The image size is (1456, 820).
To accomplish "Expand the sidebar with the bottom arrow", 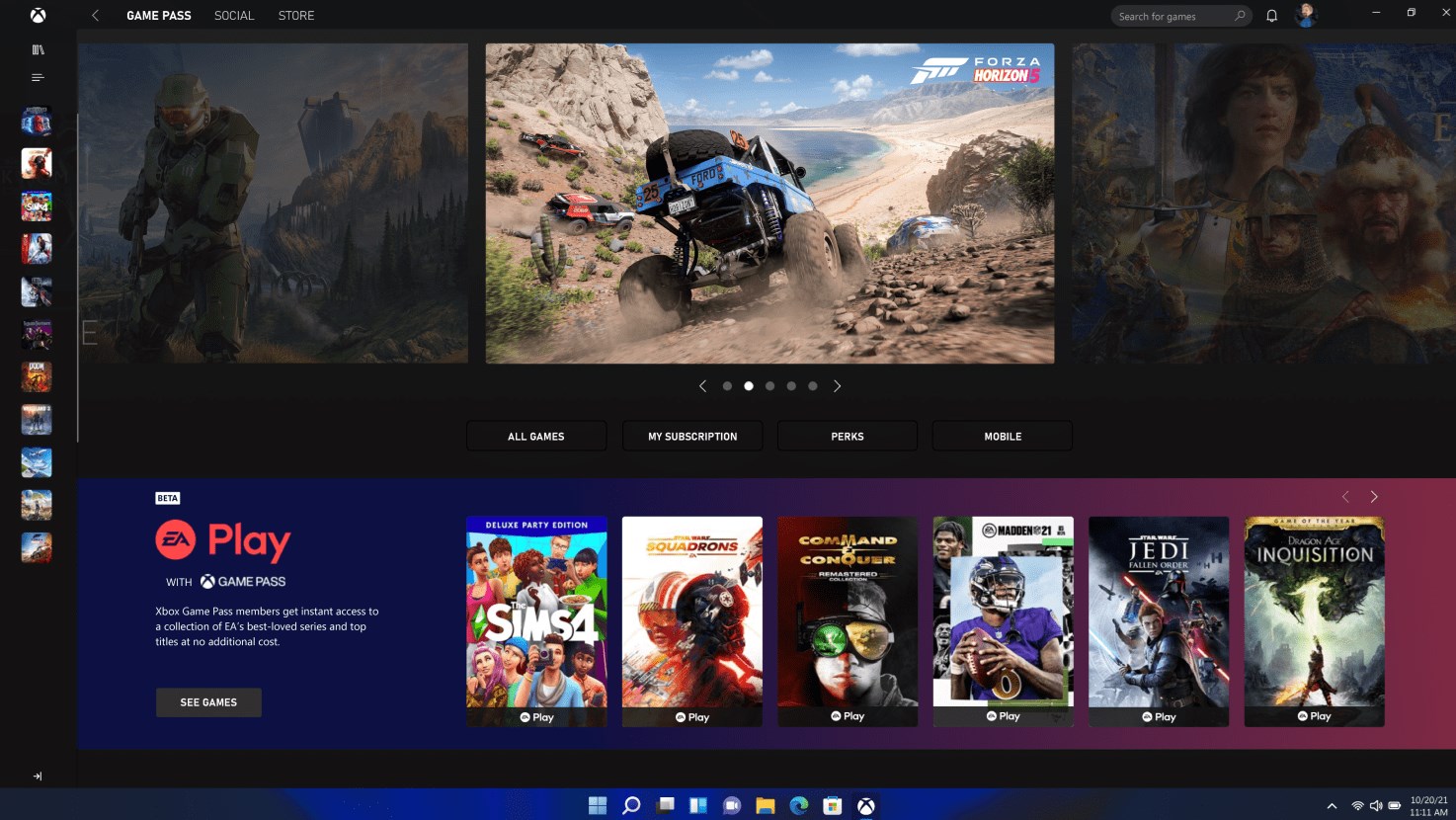I will pyautogui.click(x=38, y=777).
